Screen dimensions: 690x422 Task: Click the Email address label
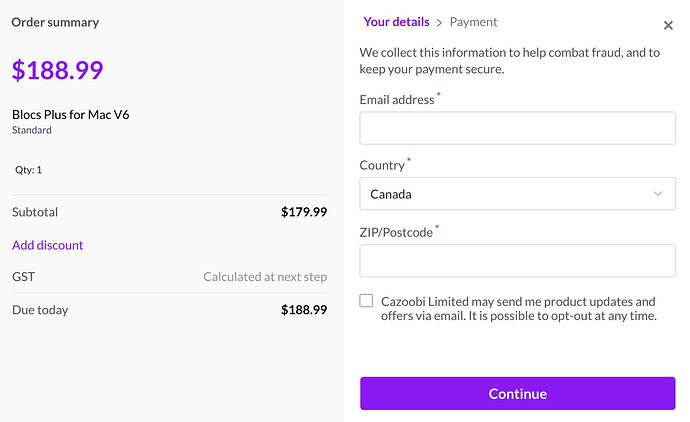click(x=397, y=100)
